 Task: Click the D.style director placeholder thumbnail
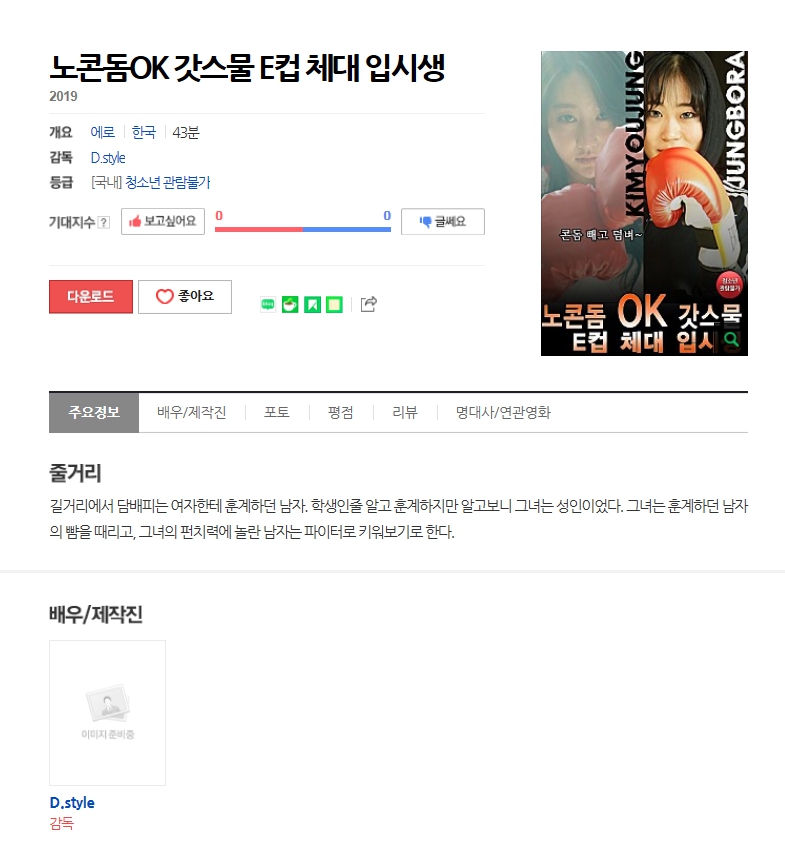[x=107, y=713]
